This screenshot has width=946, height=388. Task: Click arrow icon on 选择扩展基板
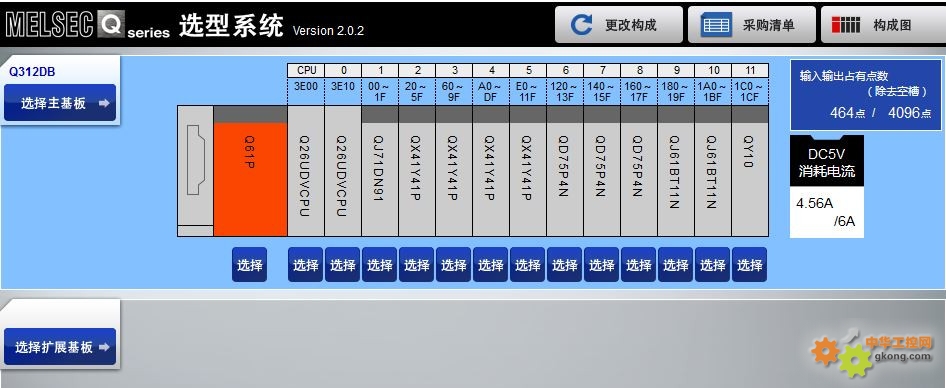click(104, 347)
